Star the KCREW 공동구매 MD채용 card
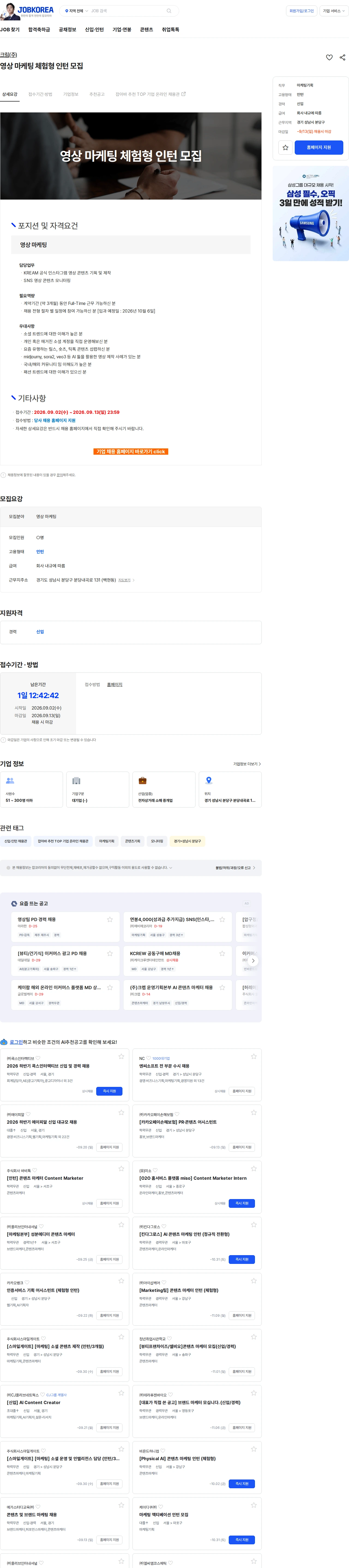This screenshot has height=1568, width=349. click(222, 953)
